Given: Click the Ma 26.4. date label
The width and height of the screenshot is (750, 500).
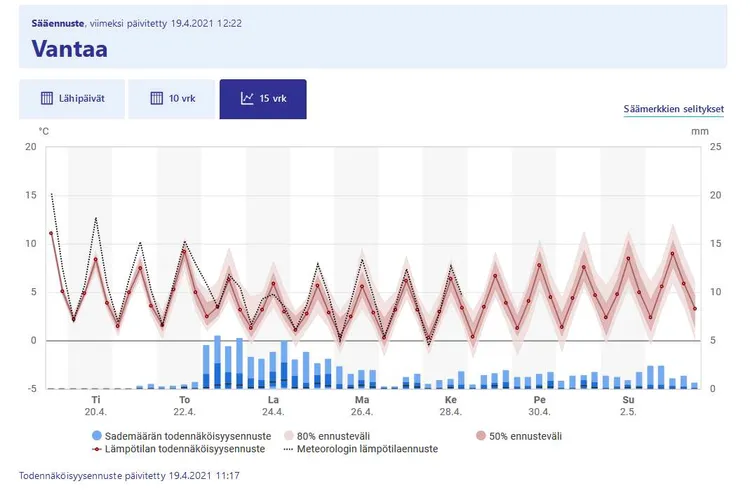Looking at the screenshot, I should coord(361,405).
